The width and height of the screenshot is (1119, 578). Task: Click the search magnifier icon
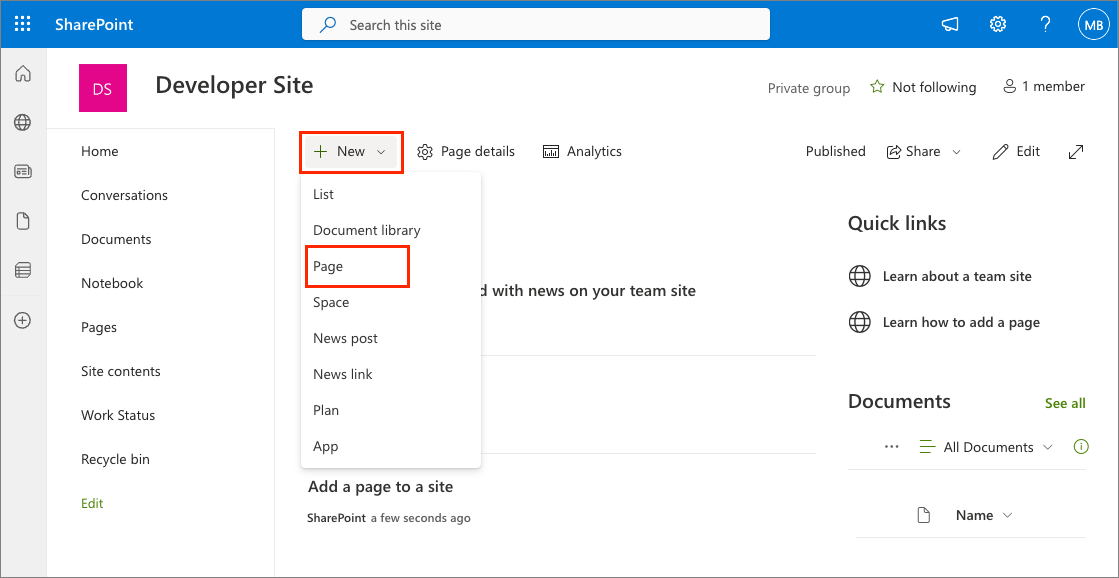(328, 25)
